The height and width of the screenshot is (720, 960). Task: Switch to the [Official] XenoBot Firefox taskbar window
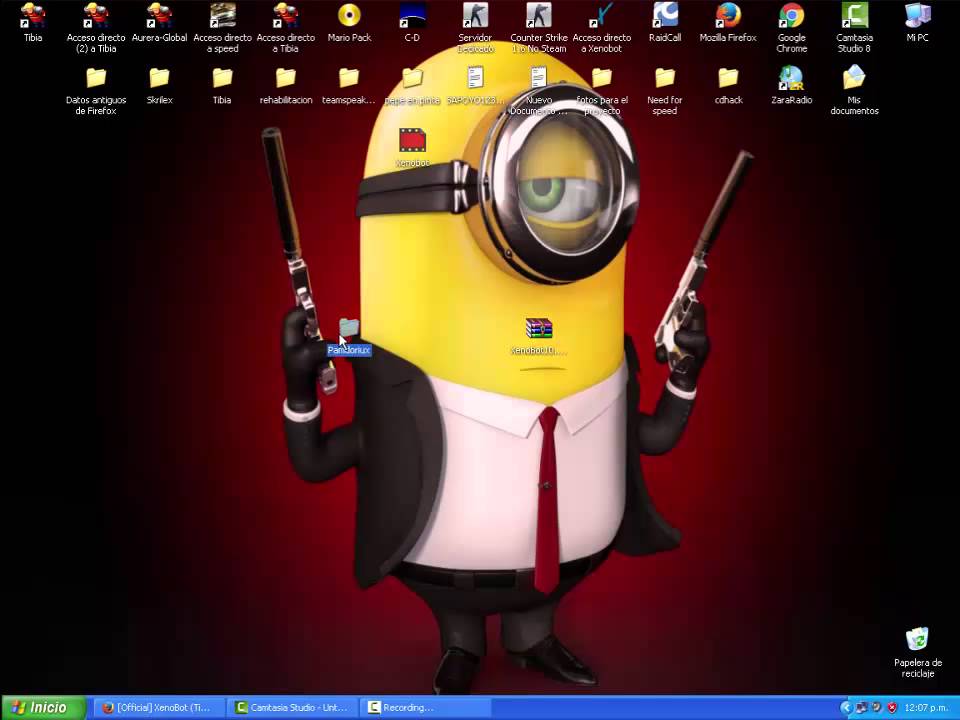(x=157, y=708)
